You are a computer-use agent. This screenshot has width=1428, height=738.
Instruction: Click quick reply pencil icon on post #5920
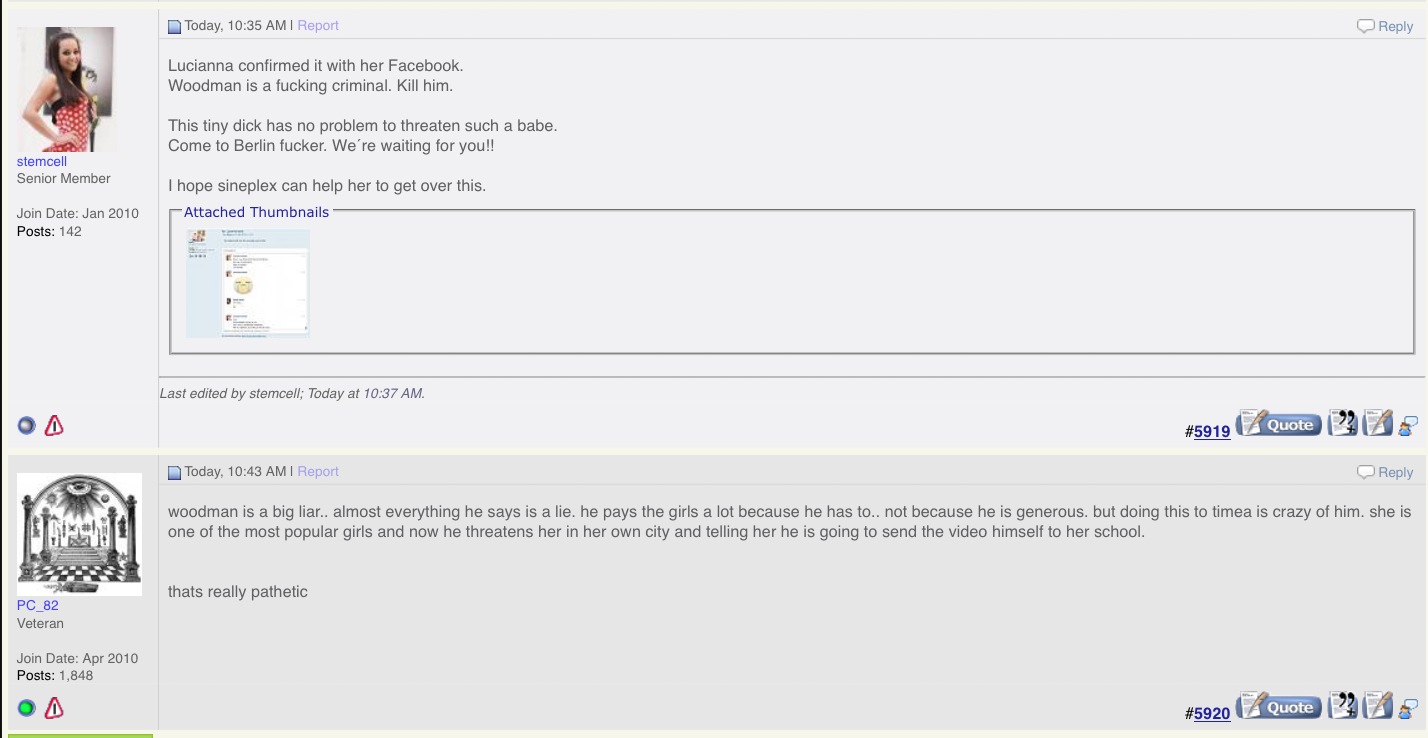(1377, 707)
